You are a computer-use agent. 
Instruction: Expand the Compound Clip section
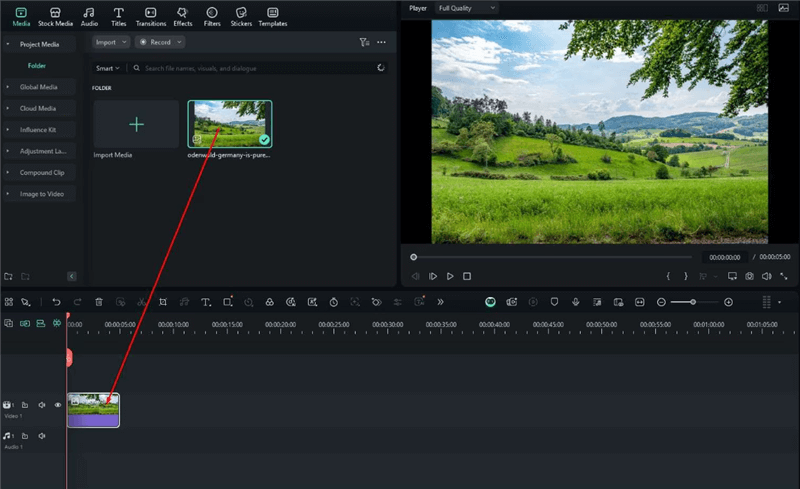pyautogui.click(x=39, y=173)
